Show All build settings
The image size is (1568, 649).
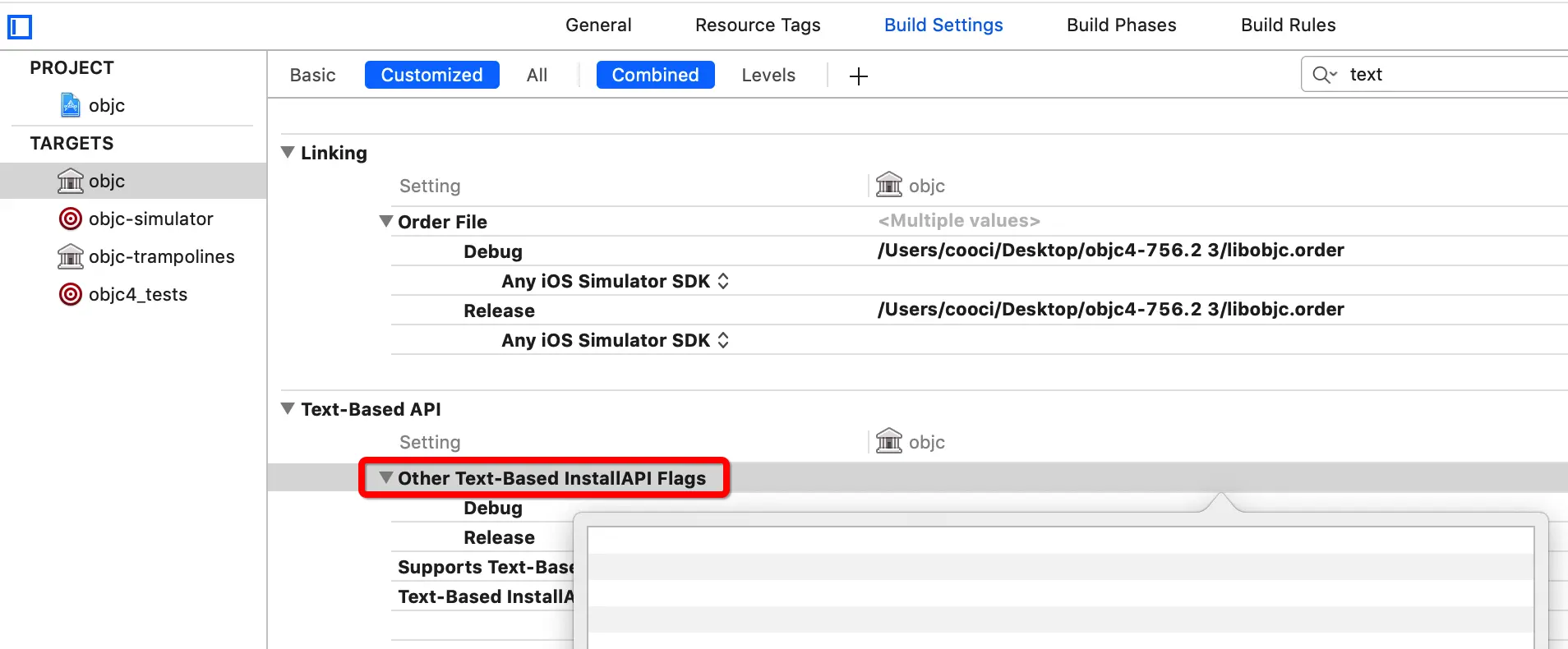click(x=537, y=75)
